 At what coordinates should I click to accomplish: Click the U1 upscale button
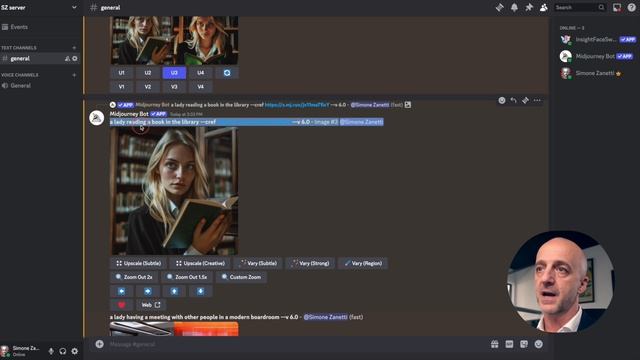[x=121, y=73]
